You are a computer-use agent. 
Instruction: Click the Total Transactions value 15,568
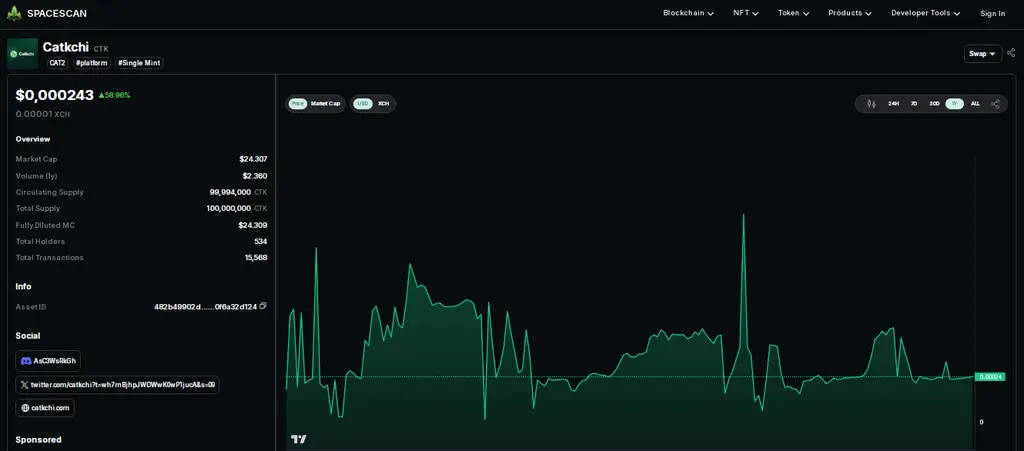(256, 258)
